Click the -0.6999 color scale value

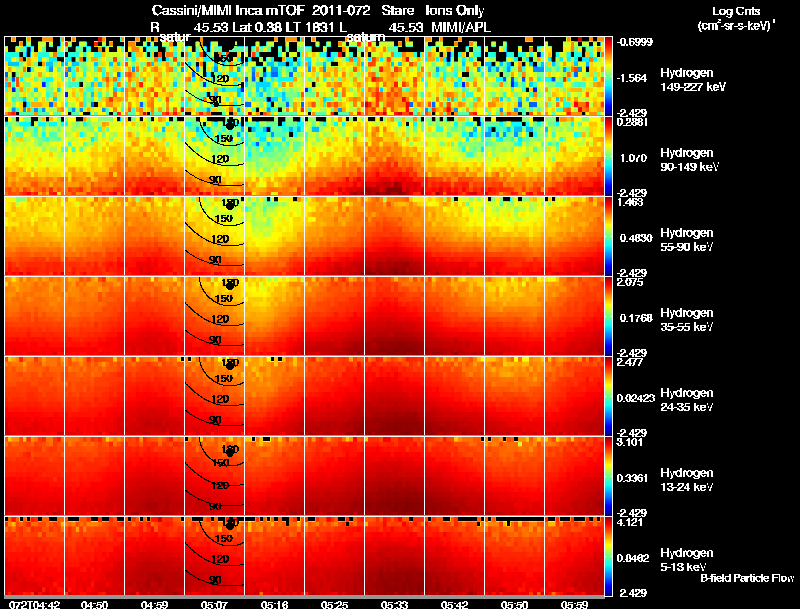coord(635,42)
